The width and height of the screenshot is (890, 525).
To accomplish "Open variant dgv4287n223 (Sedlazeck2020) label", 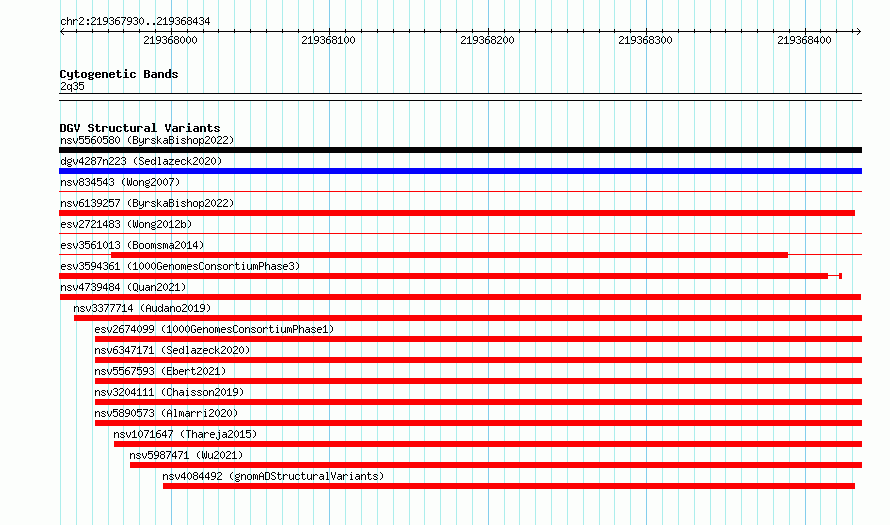I will click(141, 161).
